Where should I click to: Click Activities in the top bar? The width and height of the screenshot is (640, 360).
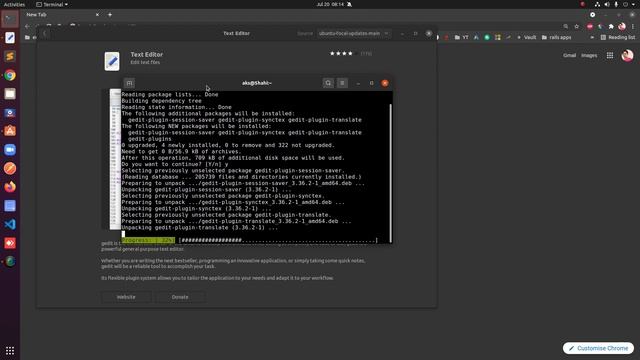14,4
